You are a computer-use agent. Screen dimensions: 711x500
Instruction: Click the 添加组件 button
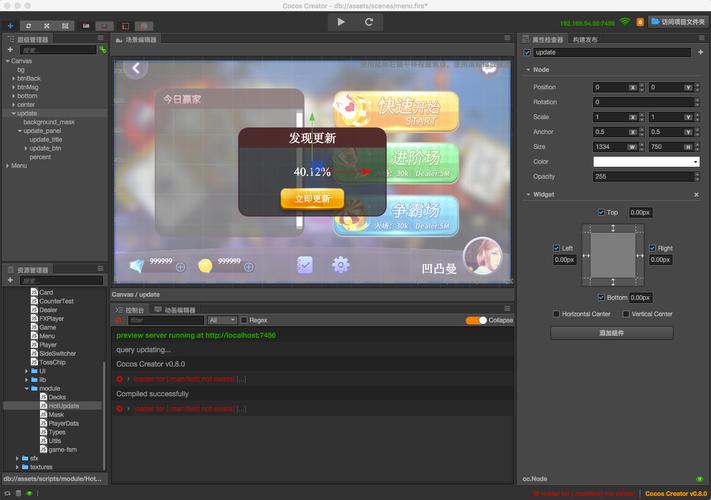click(x=611, y=332)
